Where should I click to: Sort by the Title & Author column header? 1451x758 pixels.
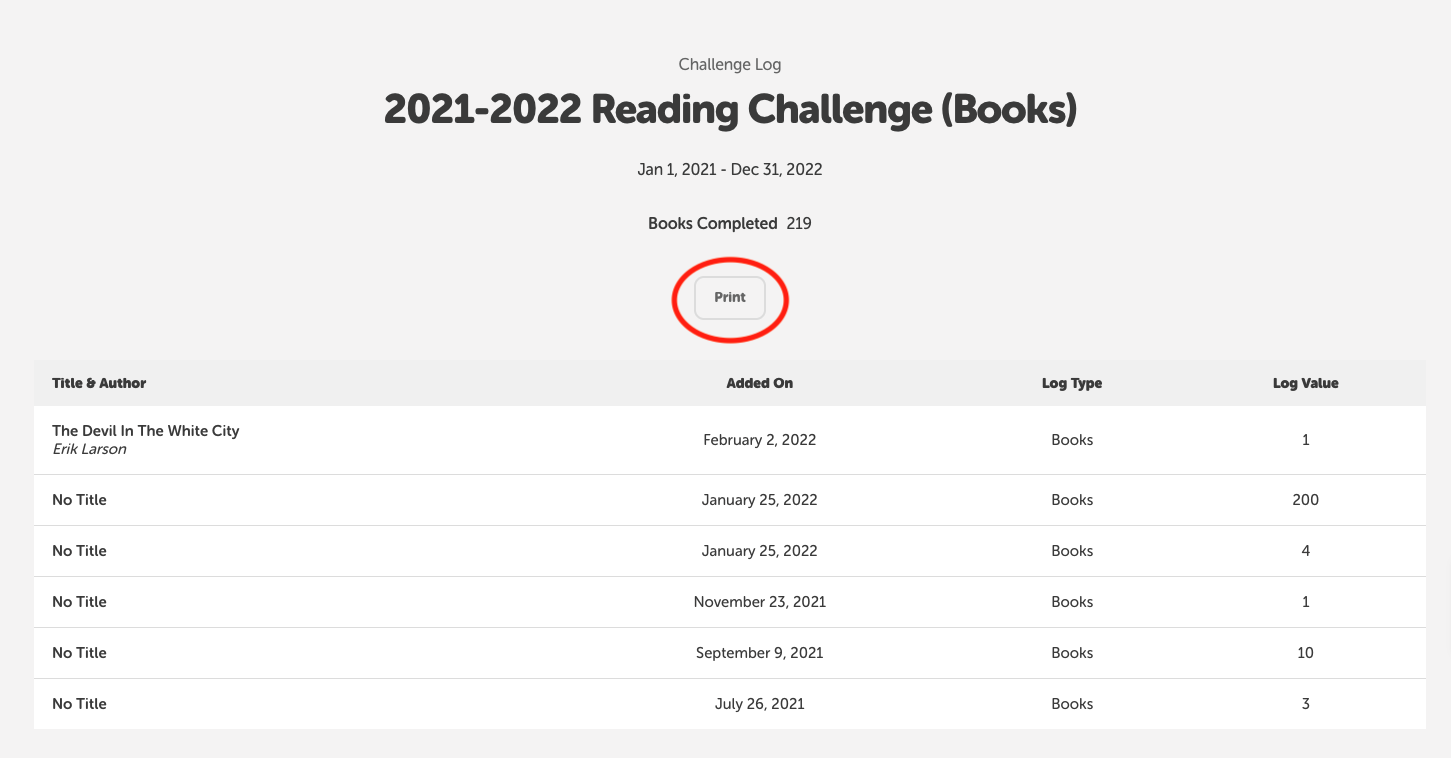click(99, 383)
